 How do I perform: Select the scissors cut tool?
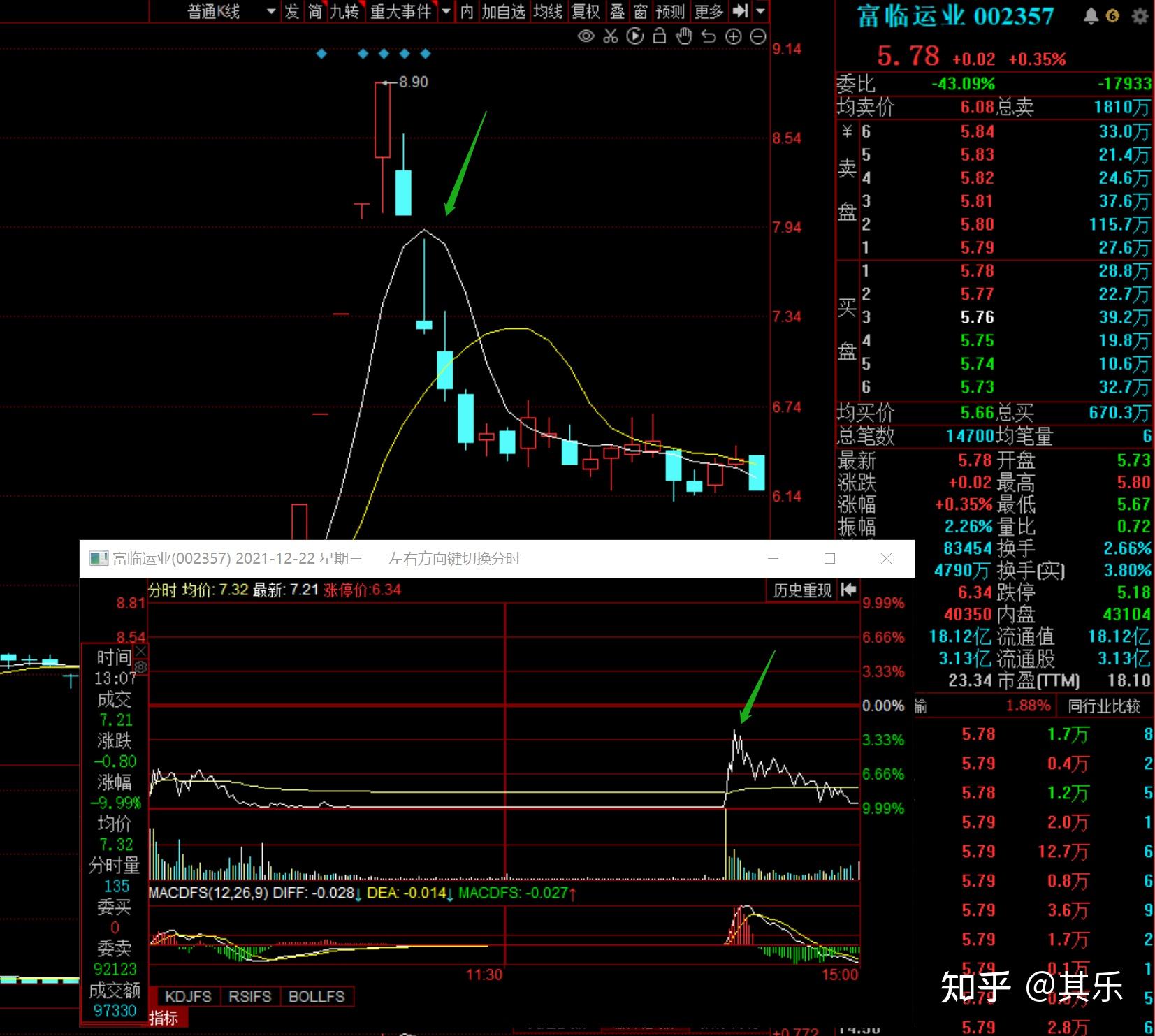[x=611, y=36]
